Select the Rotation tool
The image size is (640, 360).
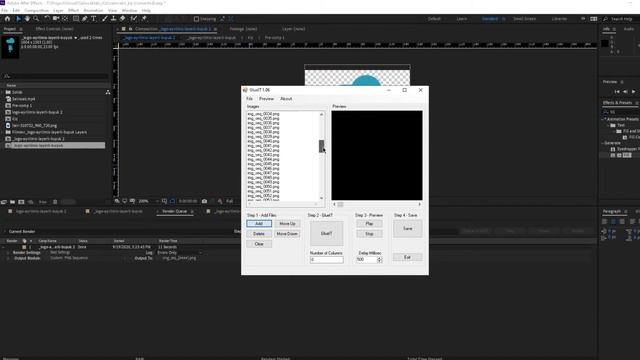(x=47, y=19)
